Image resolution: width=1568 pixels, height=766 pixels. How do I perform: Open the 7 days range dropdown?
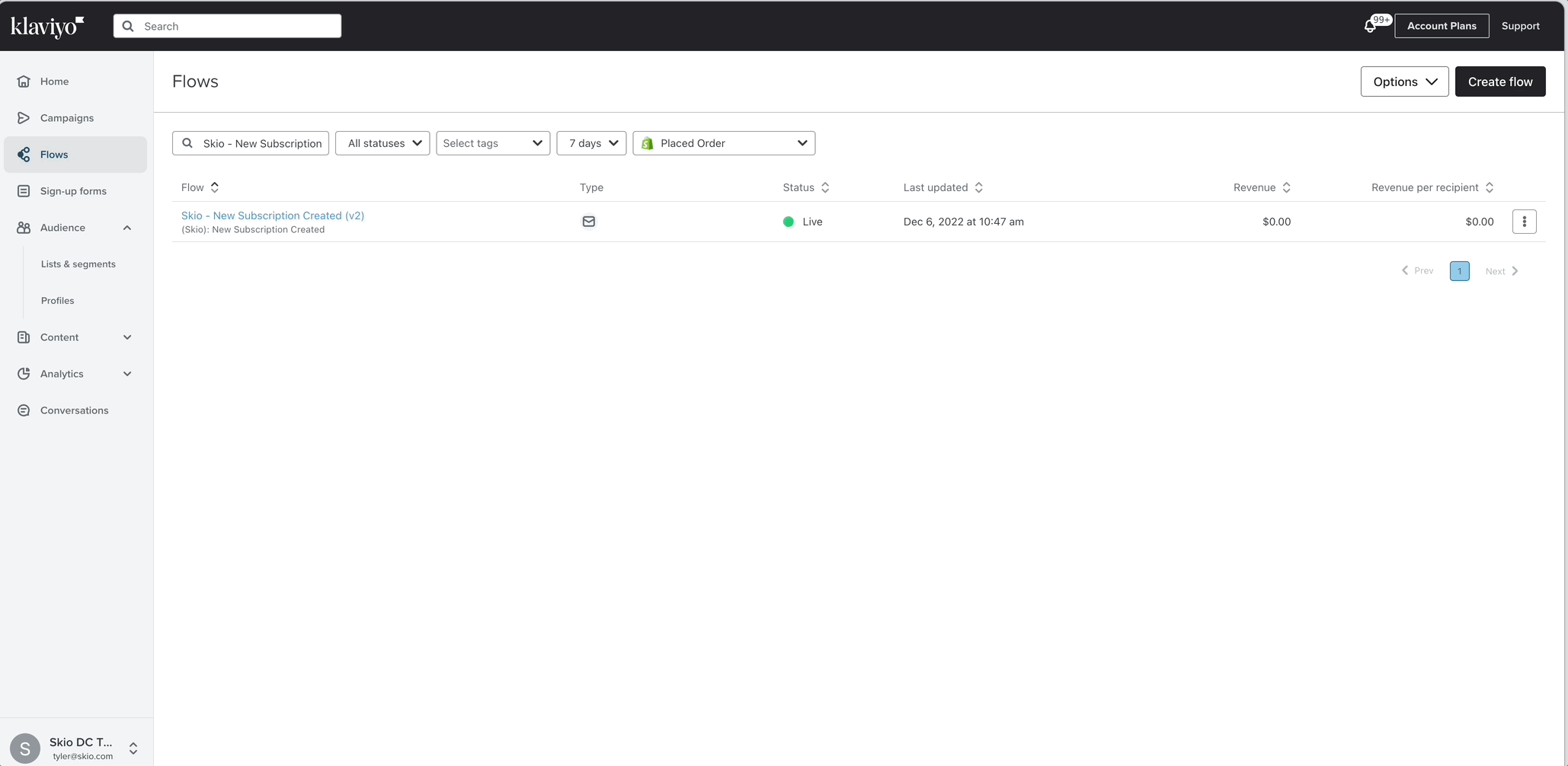(591, 143)
